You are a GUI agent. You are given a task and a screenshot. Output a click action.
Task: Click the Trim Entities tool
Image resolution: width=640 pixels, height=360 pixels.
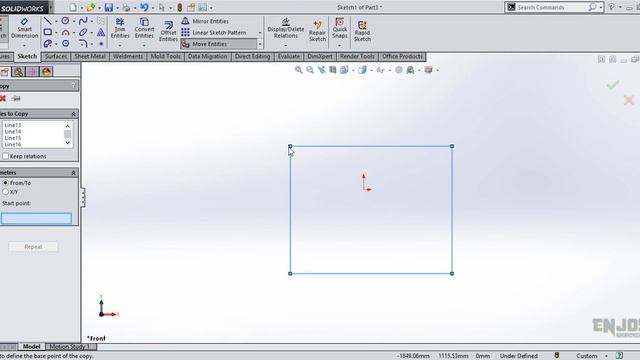point(120,28)
